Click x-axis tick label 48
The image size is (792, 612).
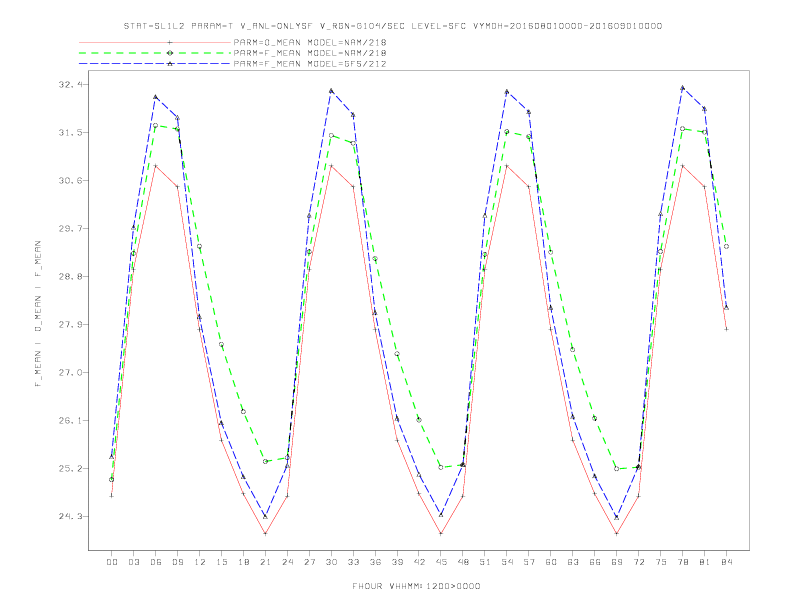[x=463, y=562]
